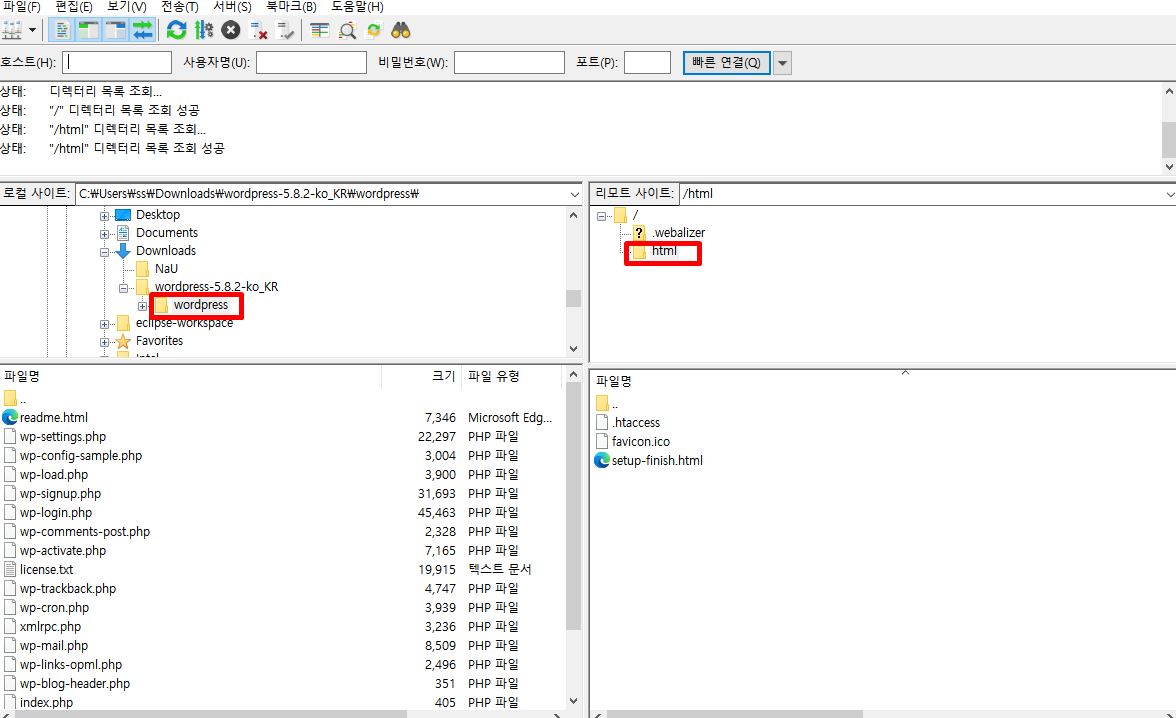Screen dimensions: 1176x718
Task: Select .htaccess in remote file list
Action: (x=636, y=422)
